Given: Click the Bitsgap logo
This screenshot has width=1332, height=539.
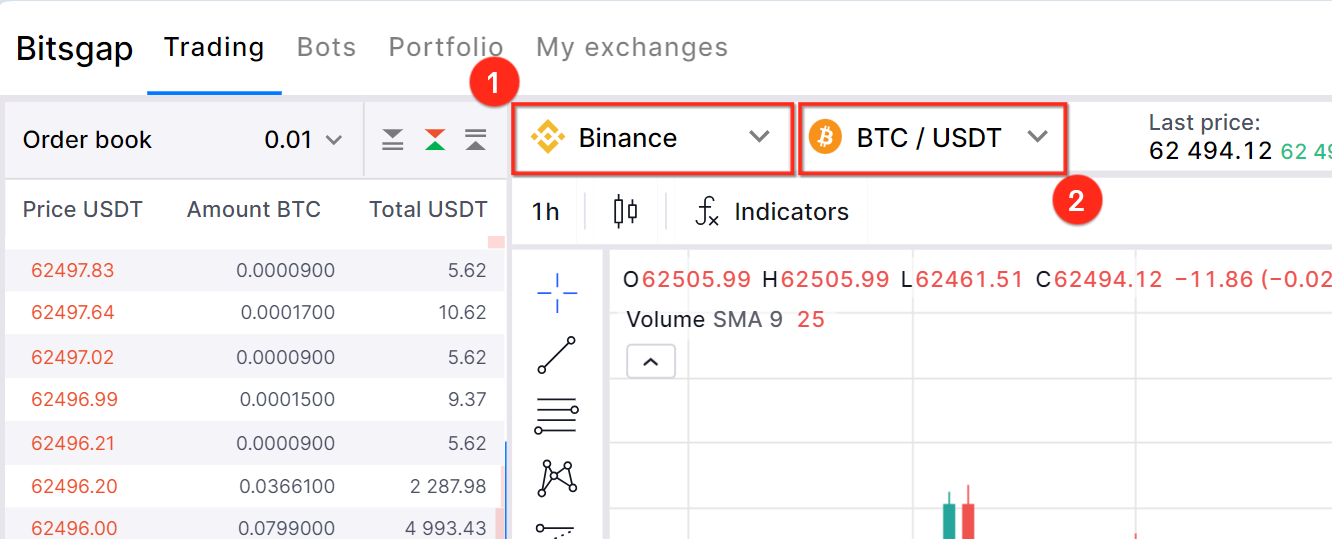Looking at the screenshot, I should [75, 48].
